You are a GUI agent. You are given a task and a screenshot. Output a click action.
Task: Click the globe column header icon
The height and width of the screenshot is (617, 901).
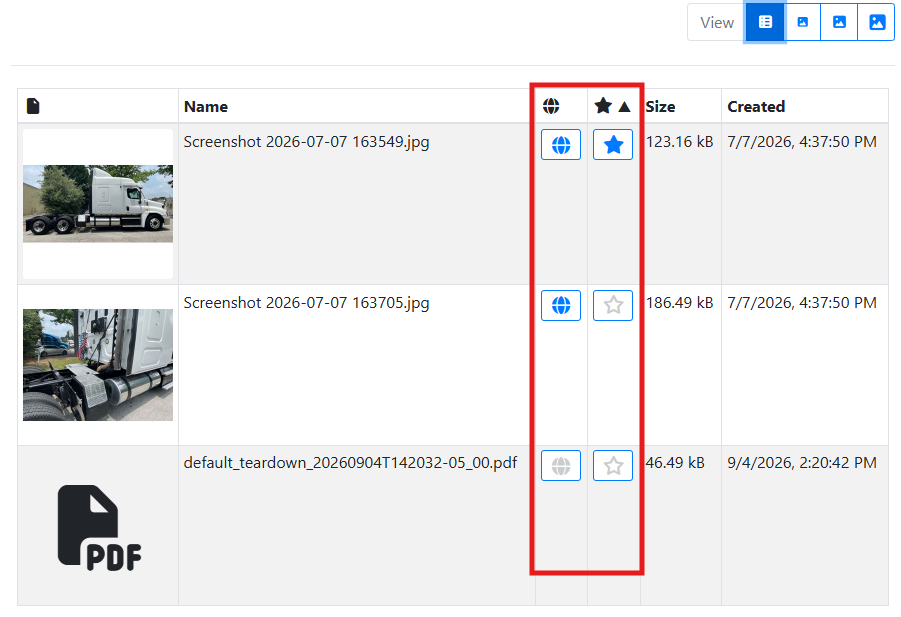pyautogui.click(x=551, y=106)
